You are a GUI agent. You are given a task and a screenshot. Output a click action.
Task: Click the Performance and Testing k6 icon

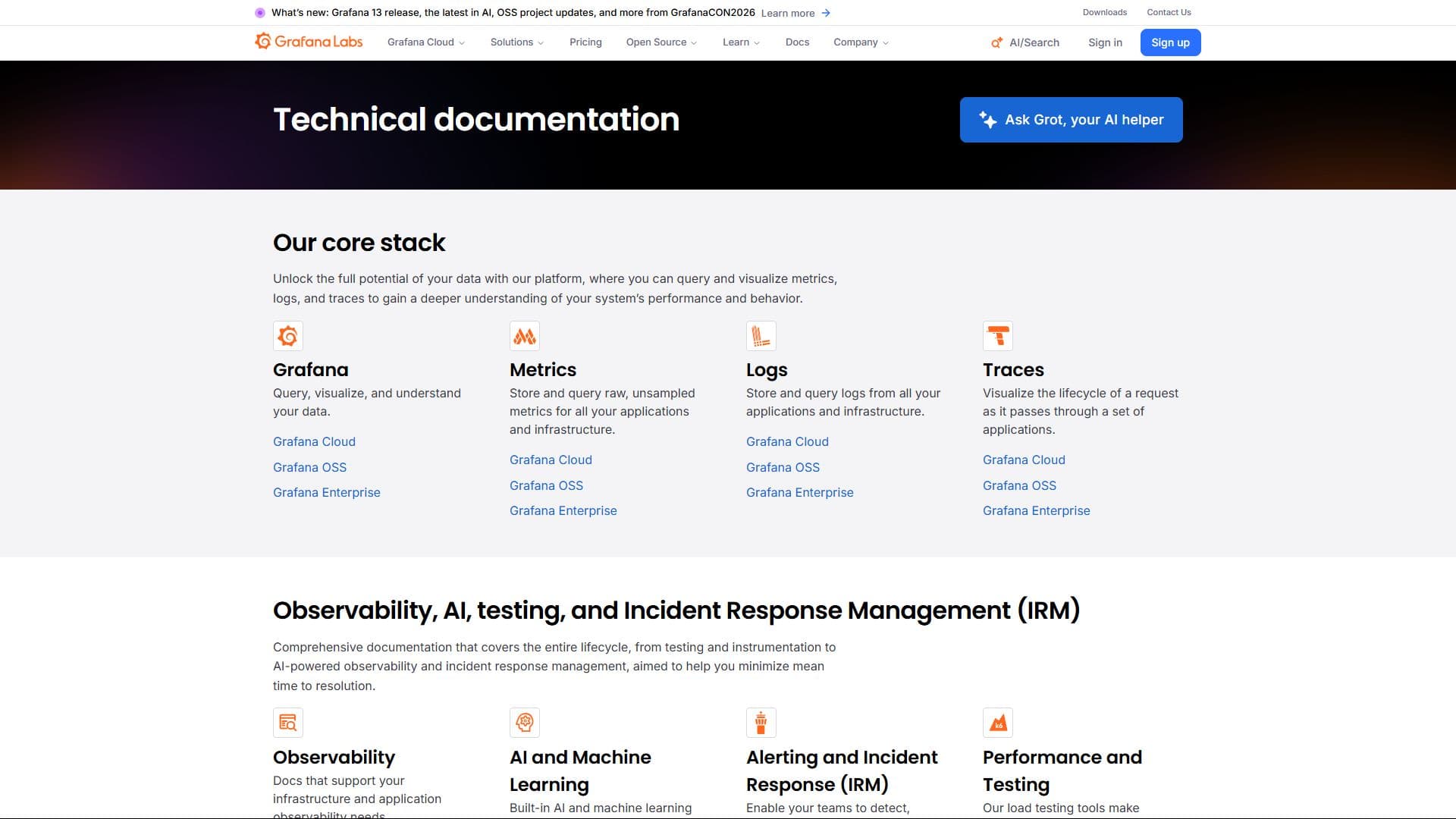click(998, 723)
